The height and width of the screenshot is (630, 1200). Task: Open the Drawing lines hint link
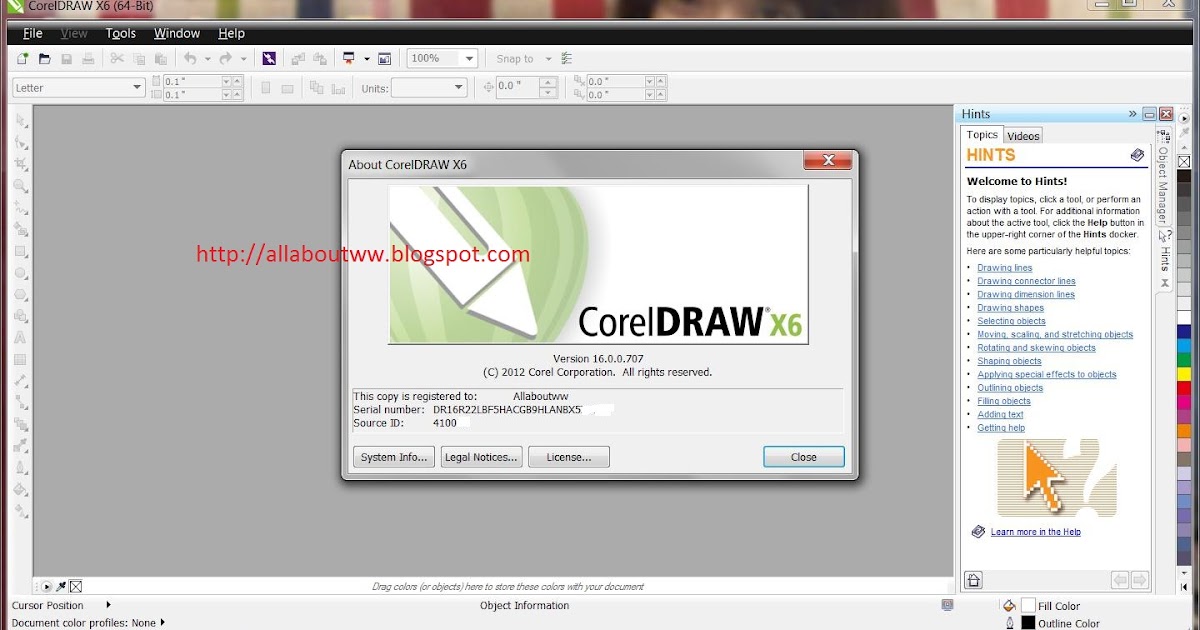[x=1005, y=268]
